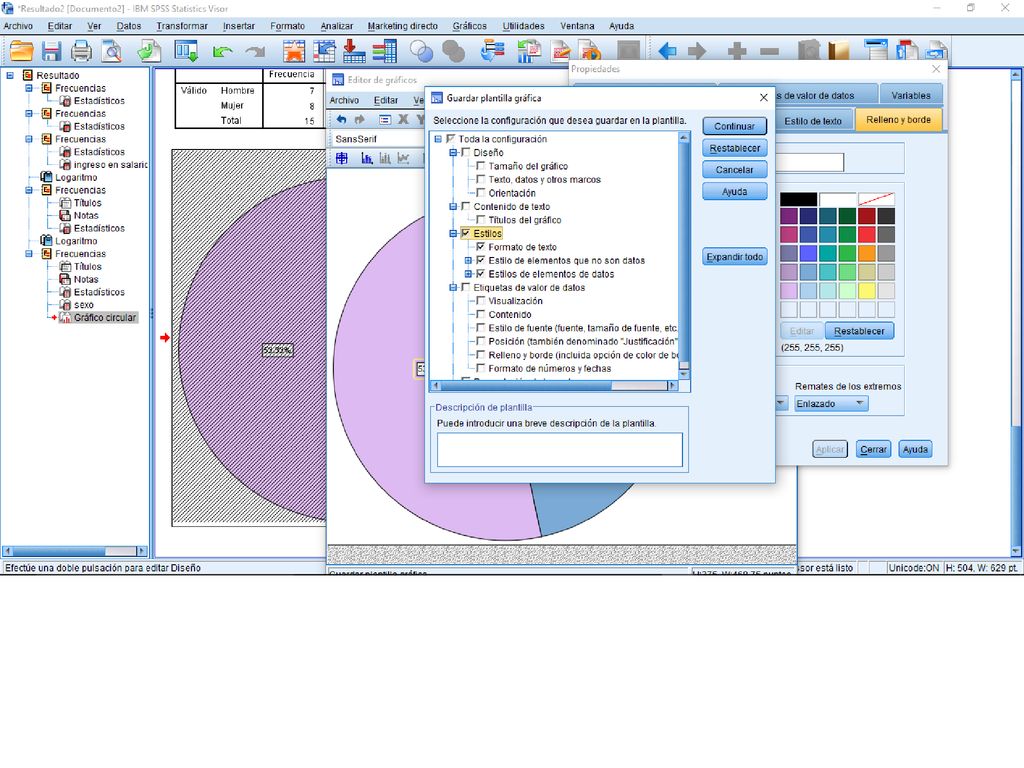1024x768 pixels.
Task: Click the Go to data icon with orange star
Action: coord(293,51)
